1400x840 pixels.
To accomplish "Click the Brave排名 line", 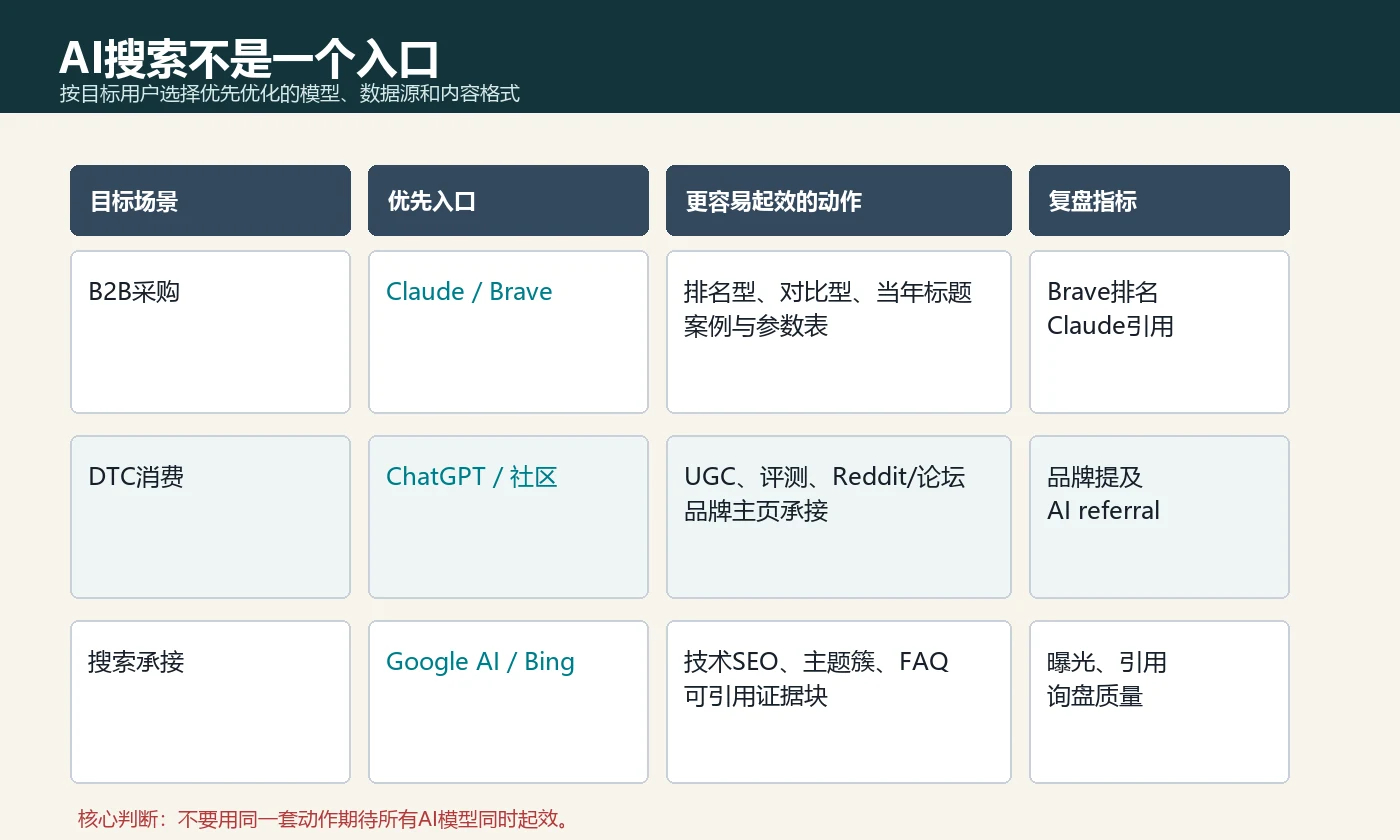I will click(1103, 292).
